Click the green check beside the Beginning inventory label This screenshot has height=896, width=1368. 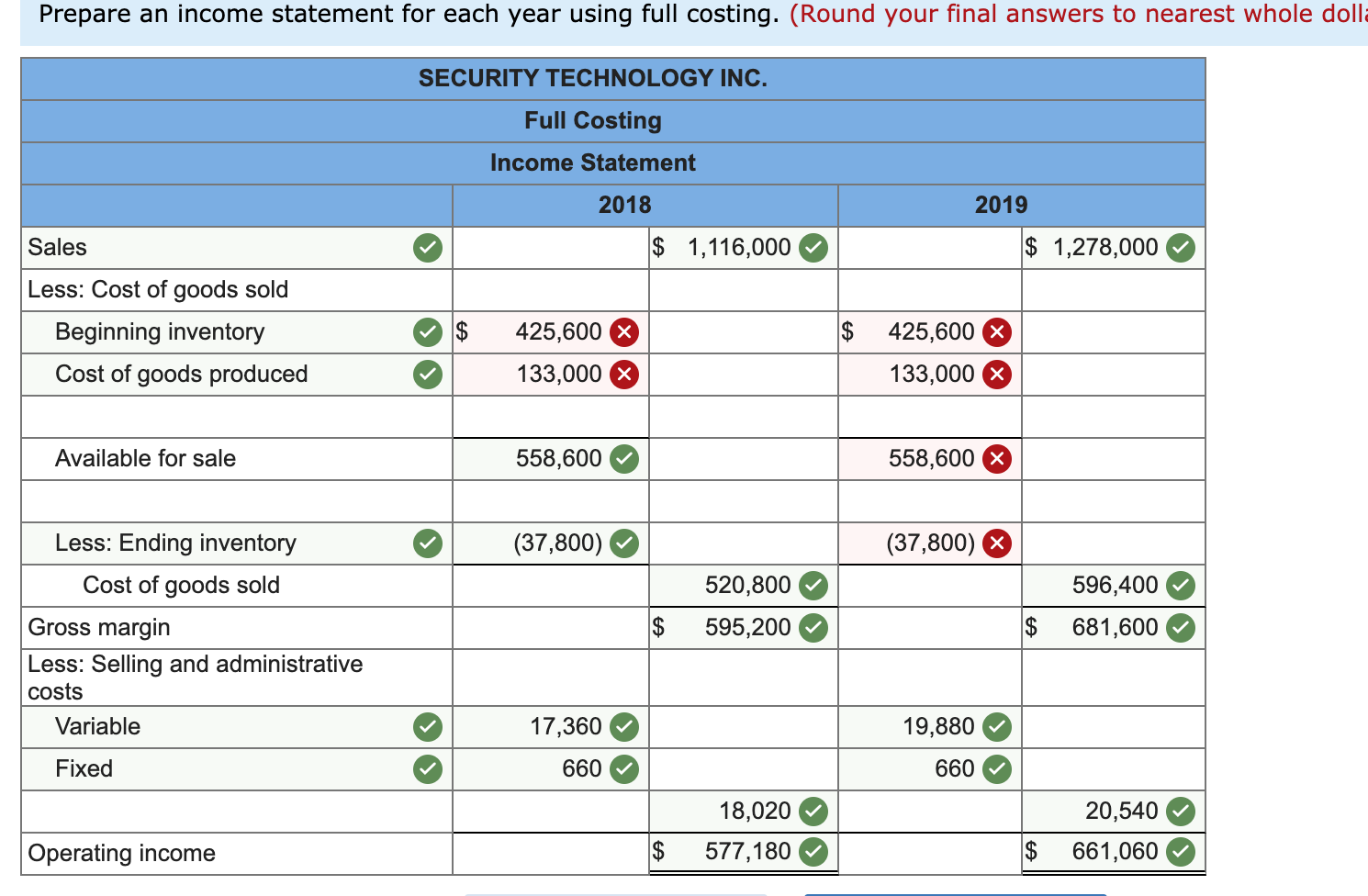(x=427, y=331)
